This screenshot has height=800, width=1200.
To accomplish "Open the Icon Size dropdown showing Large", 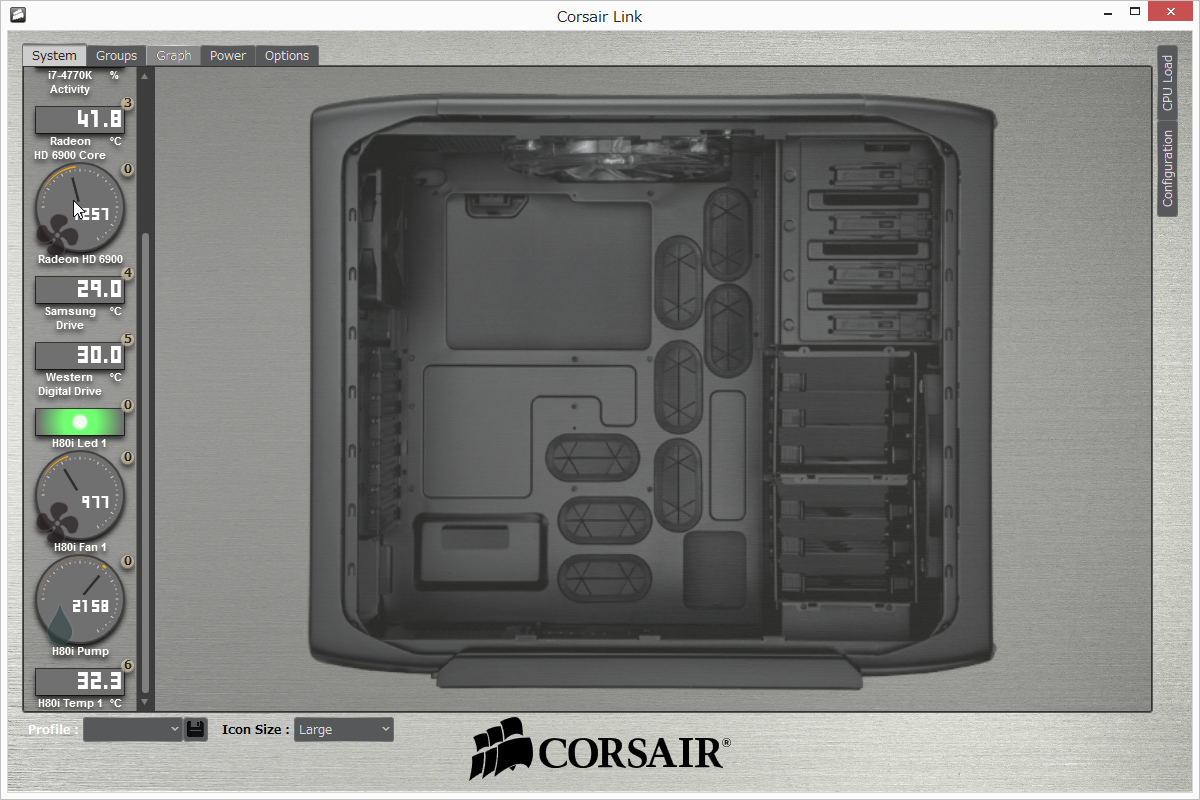I will point(344,730).
